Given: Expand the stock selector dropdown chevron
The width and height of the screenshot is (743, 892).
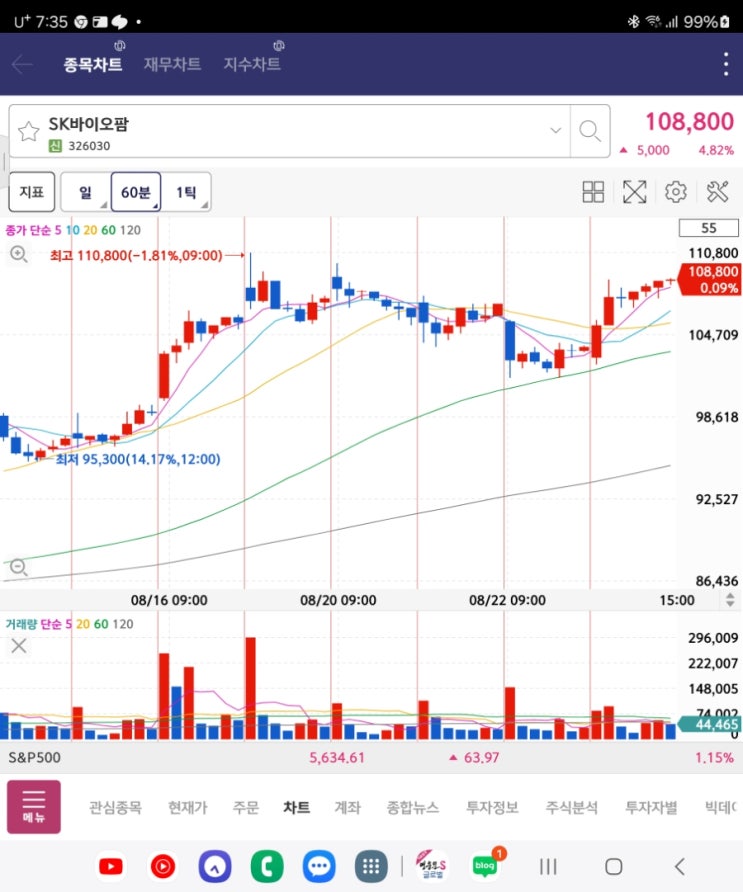Looking at the screenshot, I should 556,130.
